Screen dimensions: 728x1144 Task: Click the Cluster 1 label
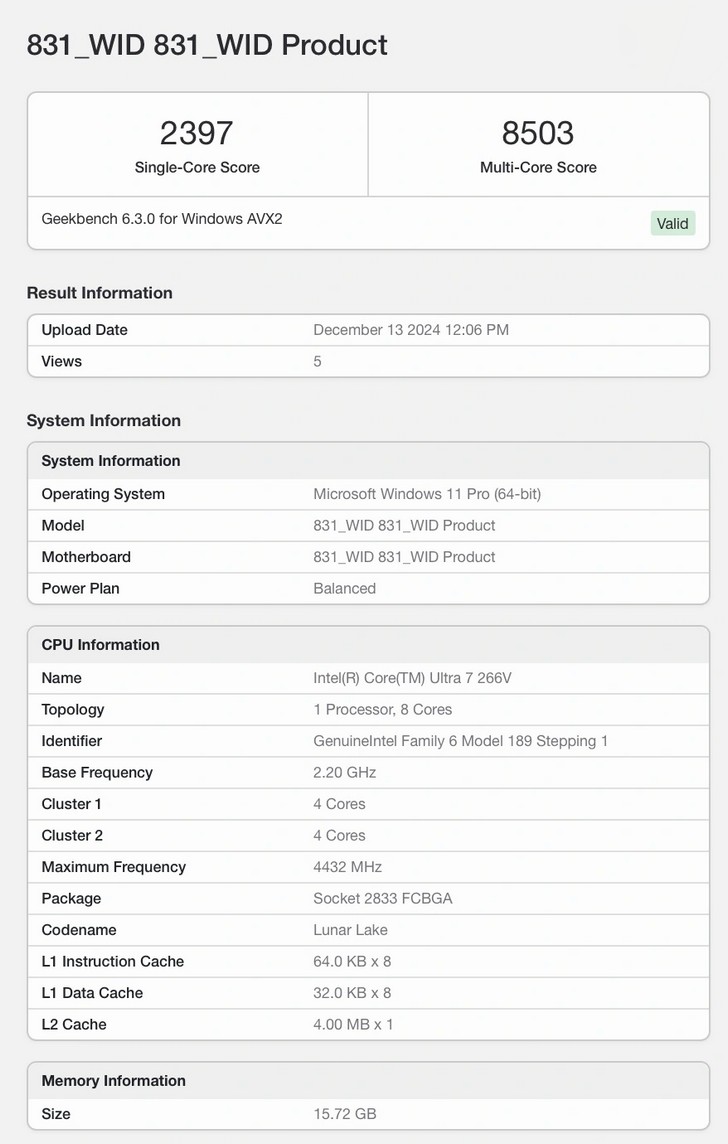coord(71,803)
